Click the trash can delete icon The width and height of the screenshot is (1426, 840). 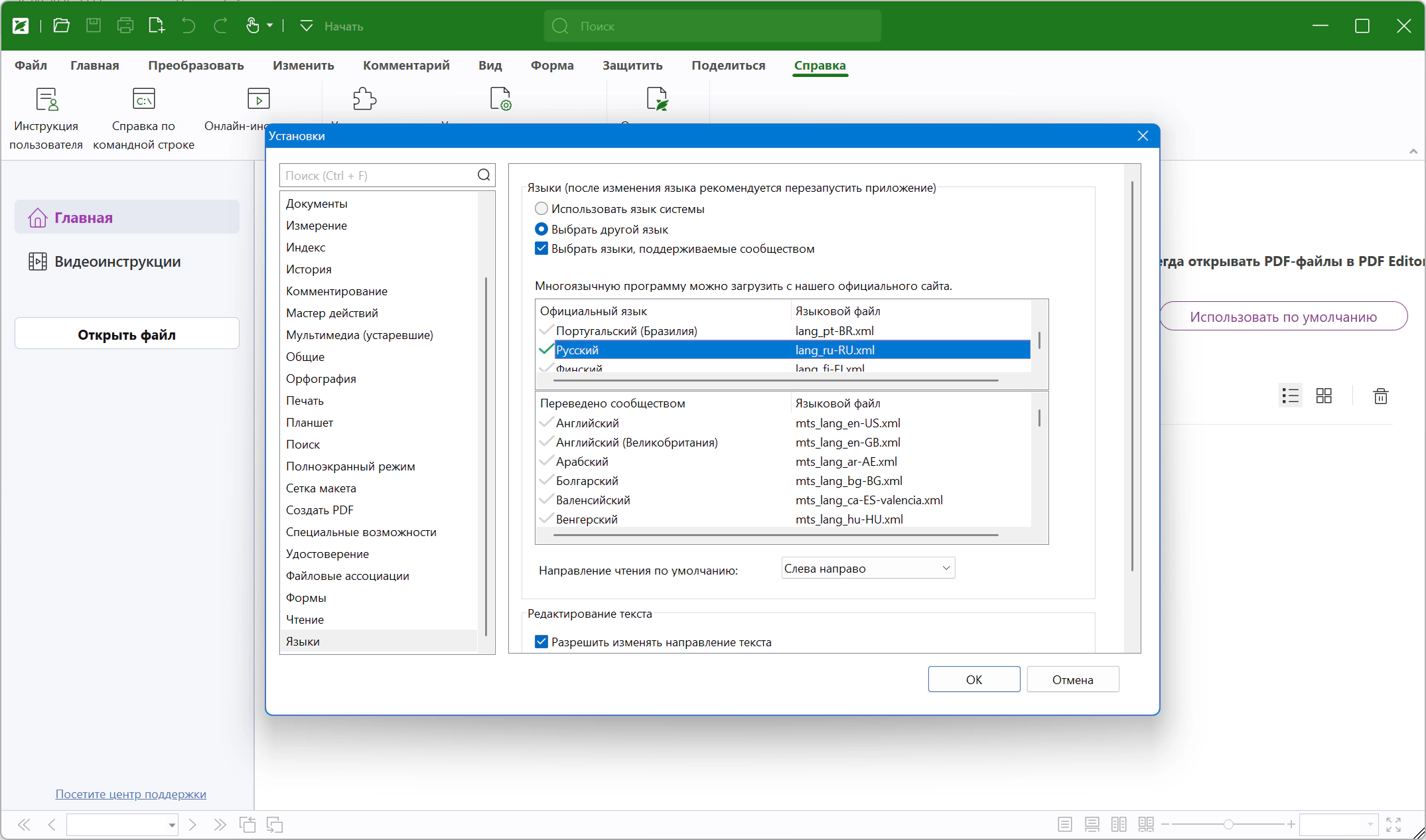coord(1381,396)
